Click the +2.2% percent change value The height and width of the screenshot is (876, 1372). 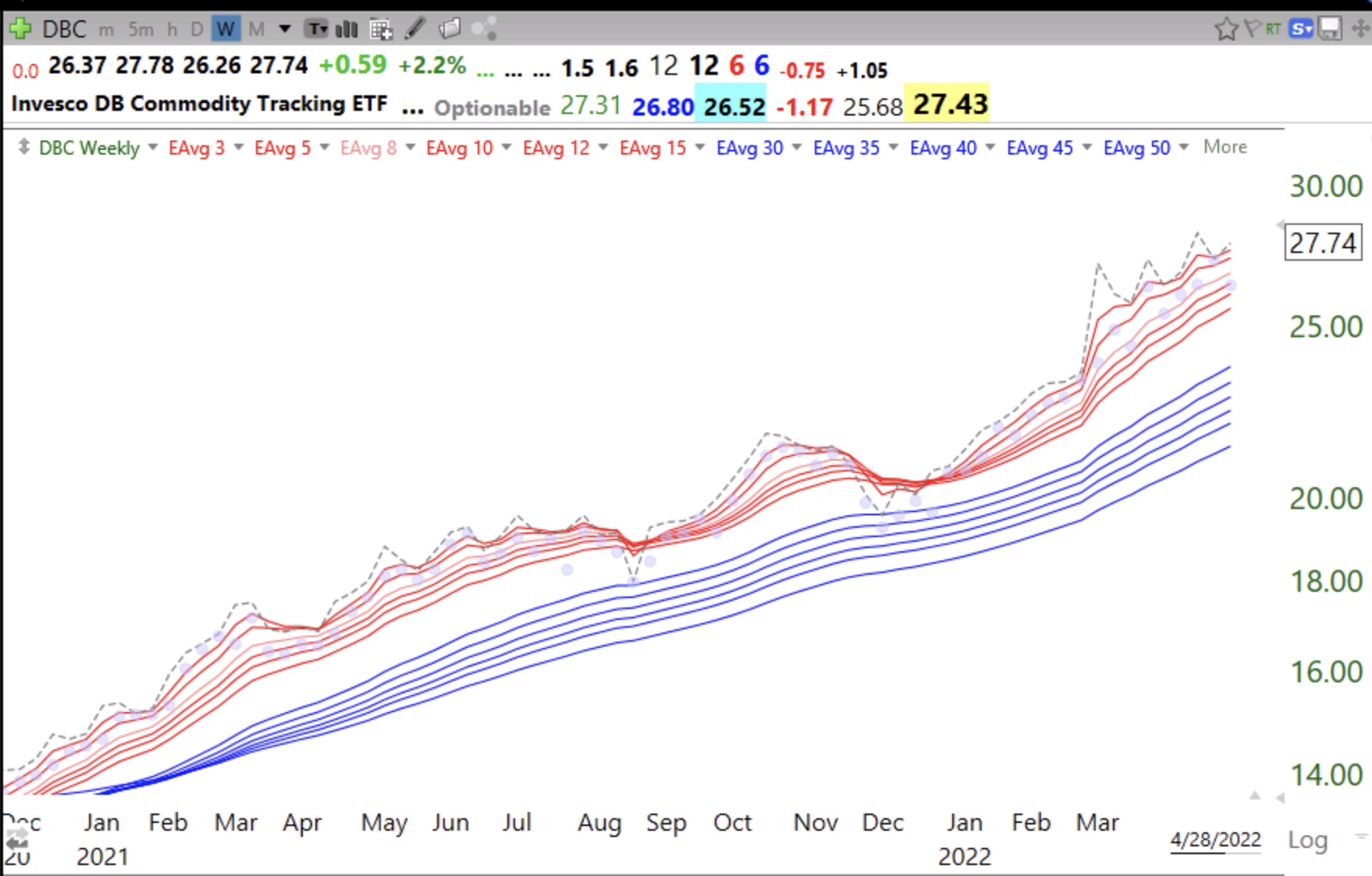click(432, 65)
